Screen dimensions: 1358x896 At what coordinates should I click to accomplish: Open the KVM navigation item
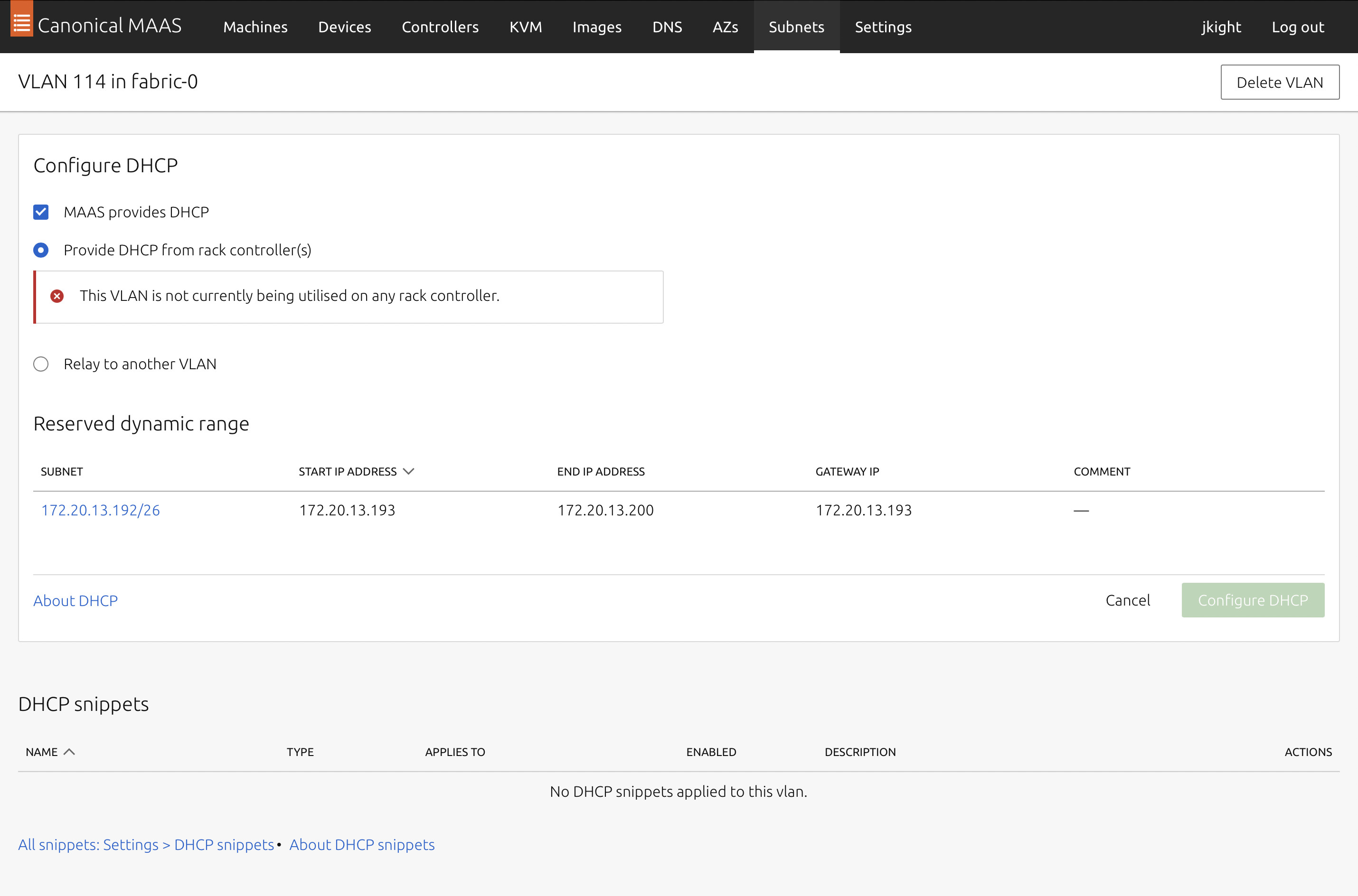click(525, 27)
